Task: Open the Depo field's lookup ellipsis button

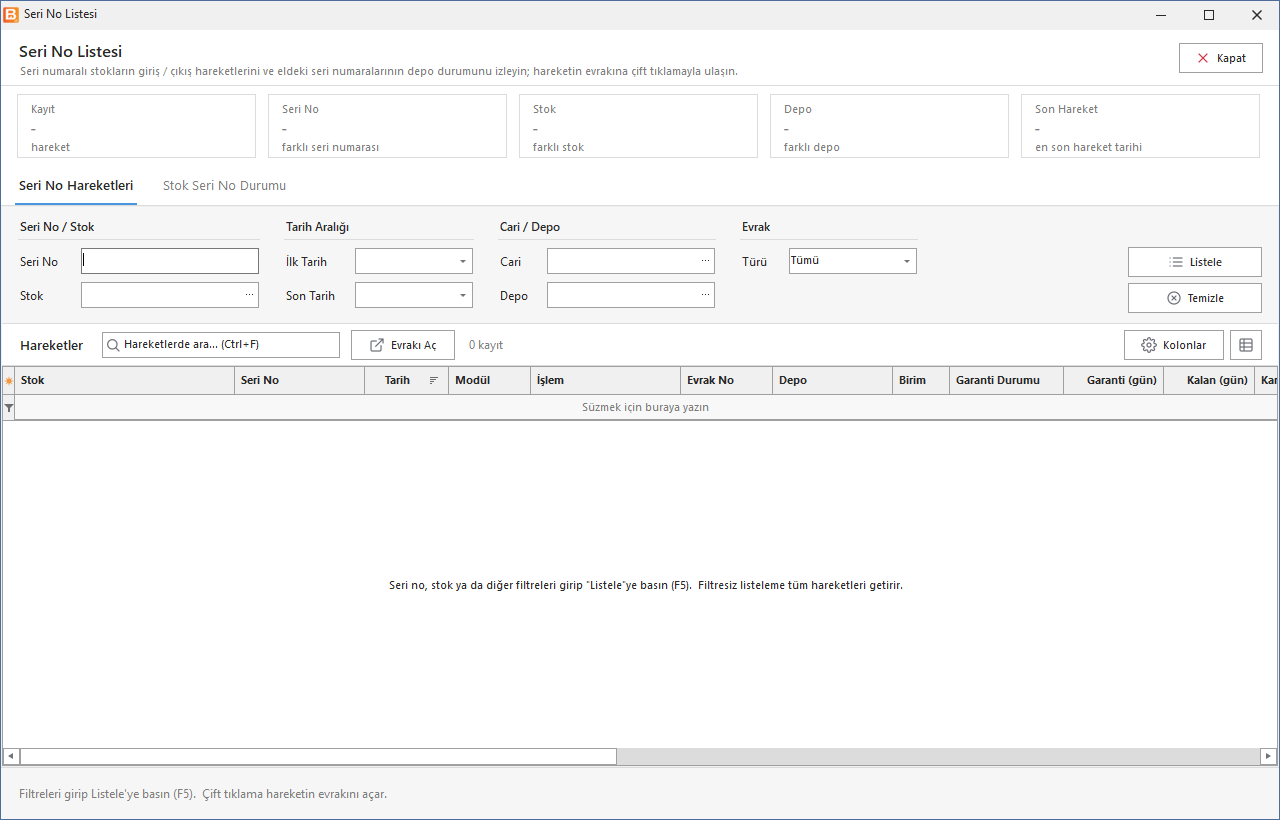Action: pyautogui.click(x=705, y=295)
